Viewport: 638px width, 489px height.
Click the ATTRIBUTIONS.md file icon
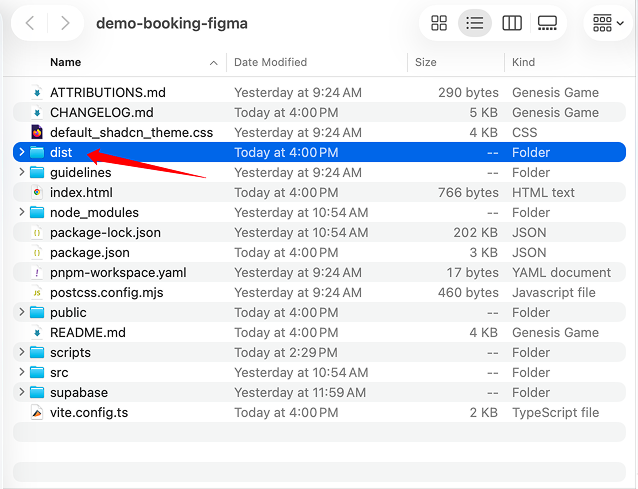coord(37,92)
